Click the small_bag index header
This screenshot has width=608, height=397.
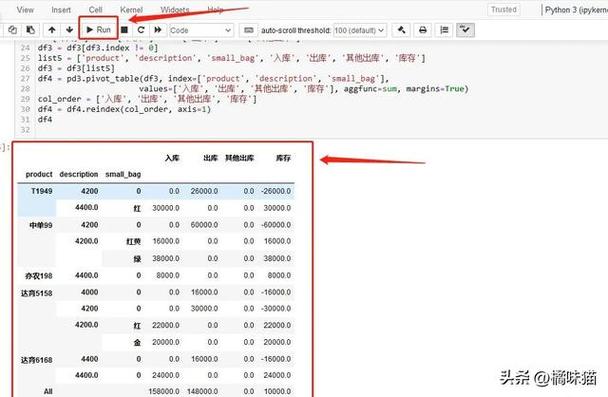tap(123, 174)
